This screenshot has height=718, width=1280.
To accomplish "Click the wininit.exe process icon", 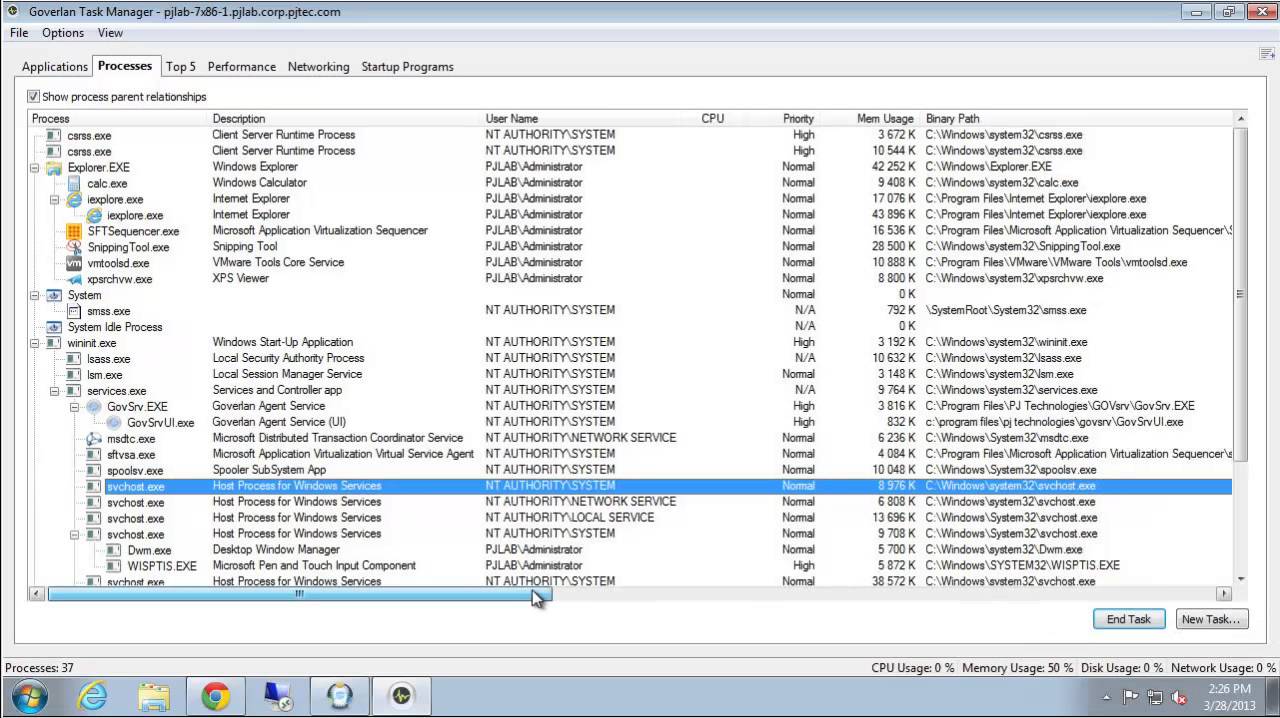I will [x=54, y=343].
